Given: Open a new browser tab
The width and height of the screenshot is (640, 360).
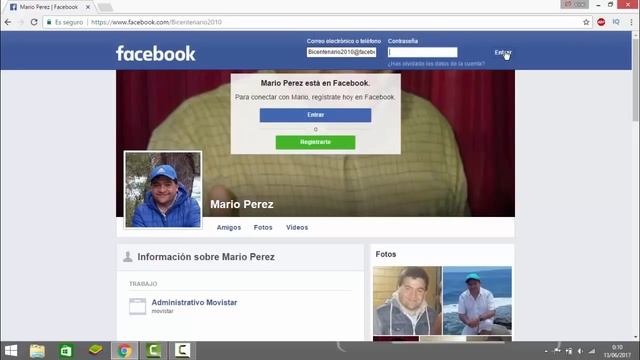Looking at the screenshot, I should [105, 7].
